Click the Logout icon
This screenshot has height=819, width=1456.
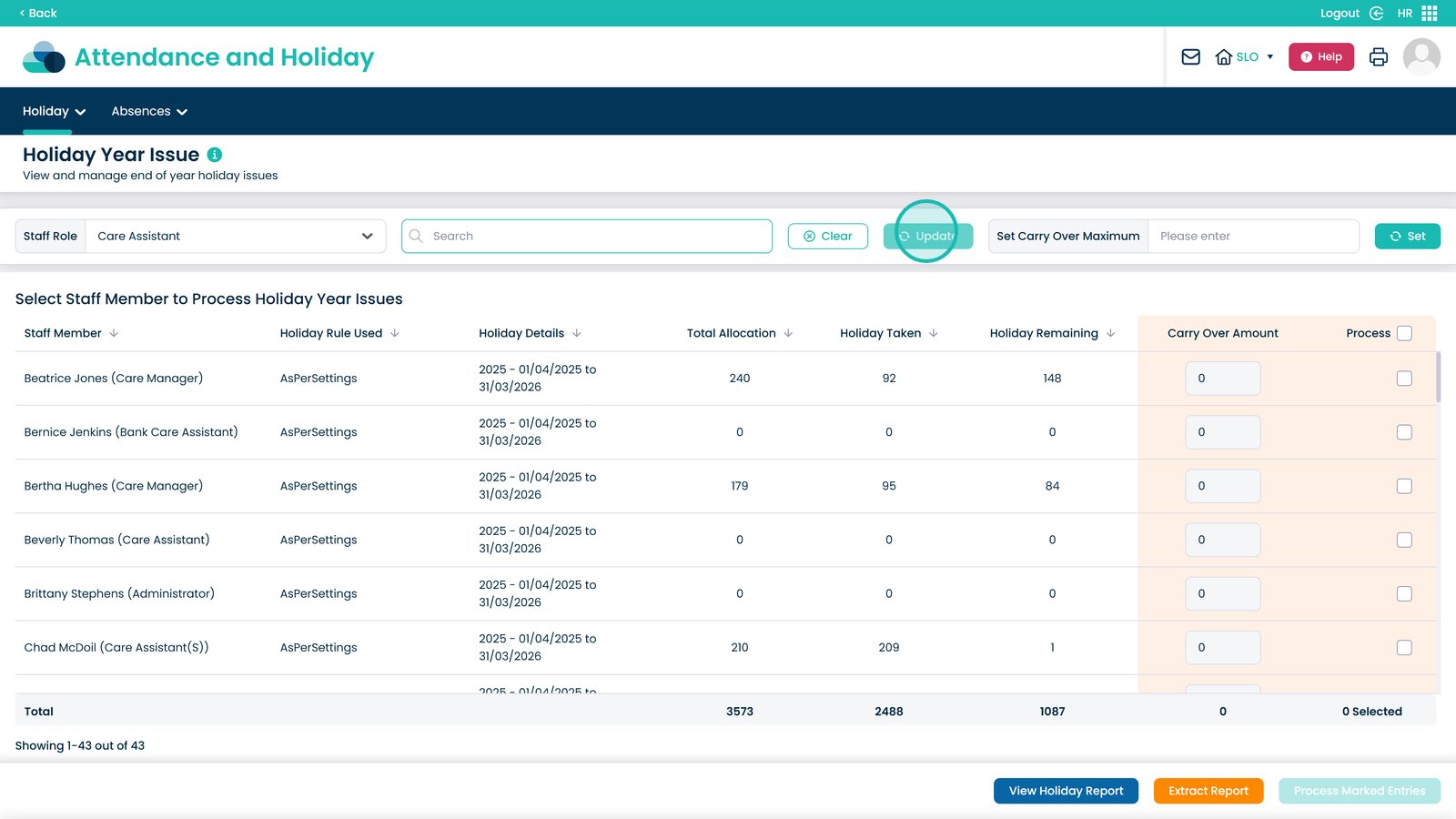tap(1376, 13)
